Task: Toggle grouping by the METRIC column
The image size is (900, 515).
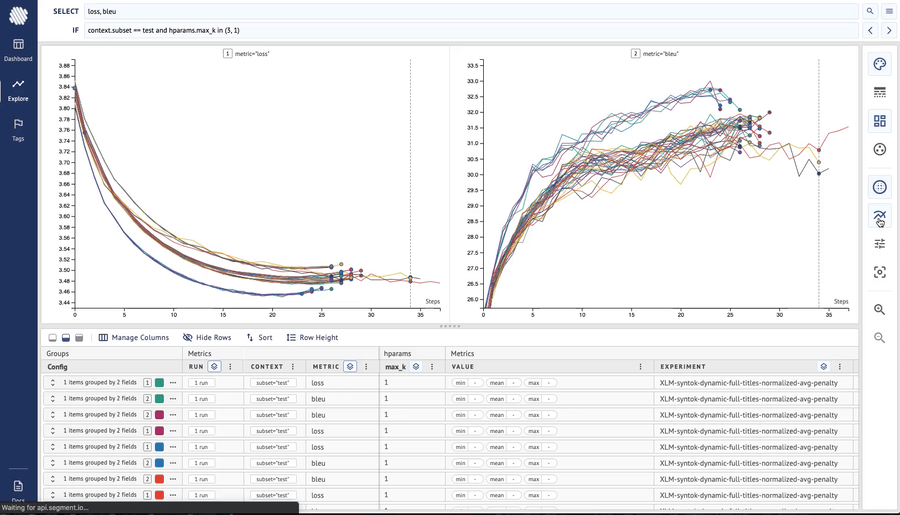Action: pyautogui.click(x=350, y=366)
